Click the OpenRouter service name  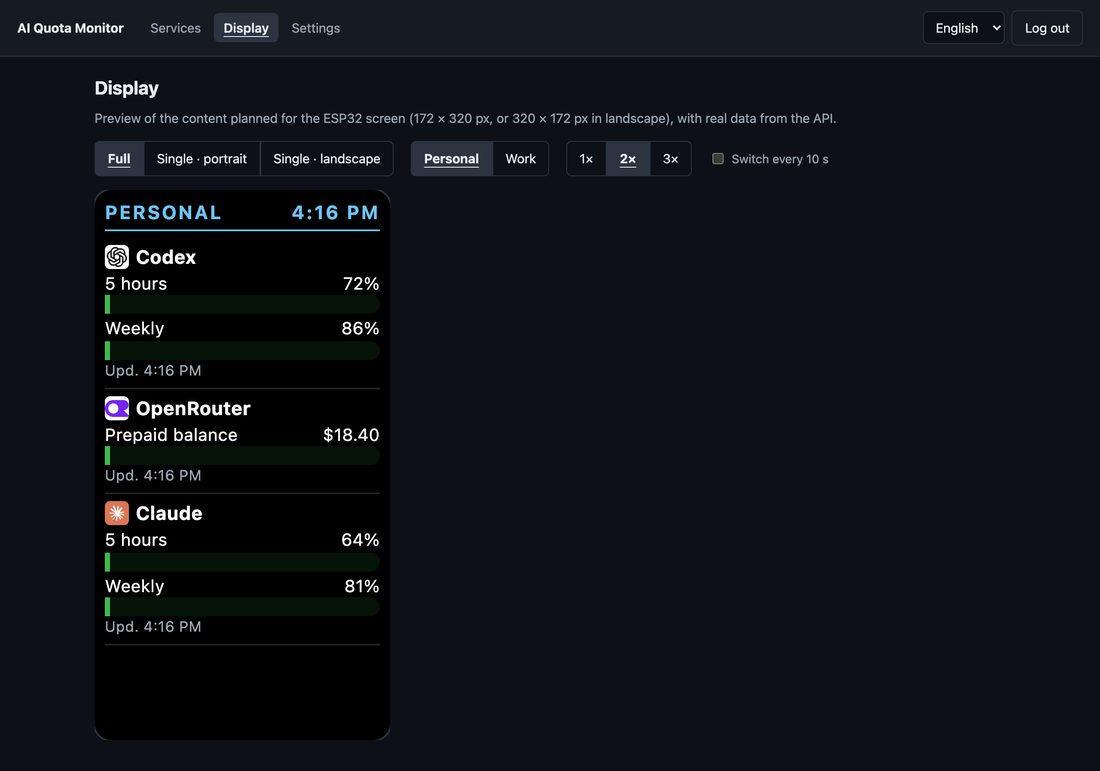[x=193, y=408]
